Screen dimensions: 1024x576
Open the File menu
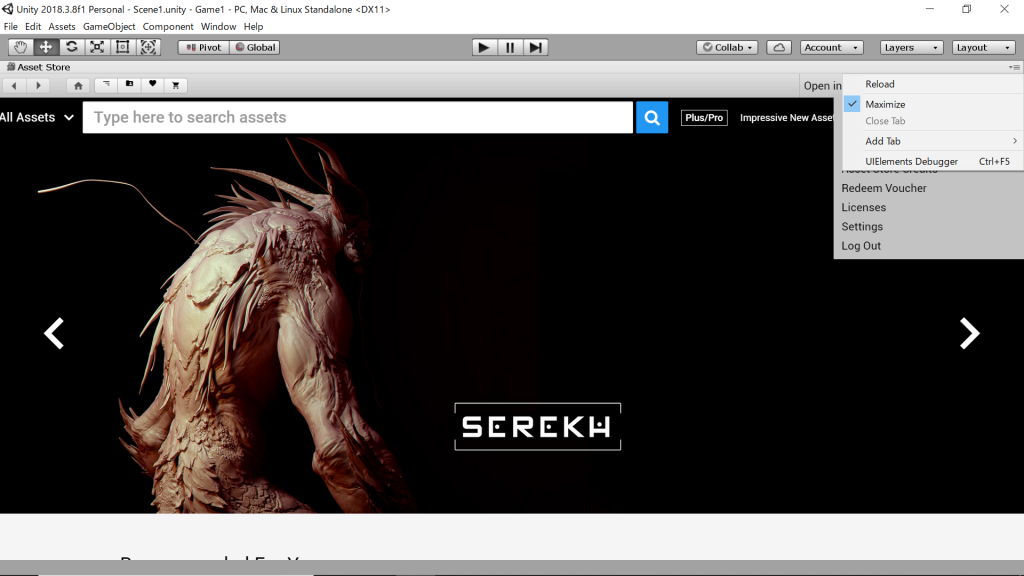pyautogui.click(x=10, y=27)
